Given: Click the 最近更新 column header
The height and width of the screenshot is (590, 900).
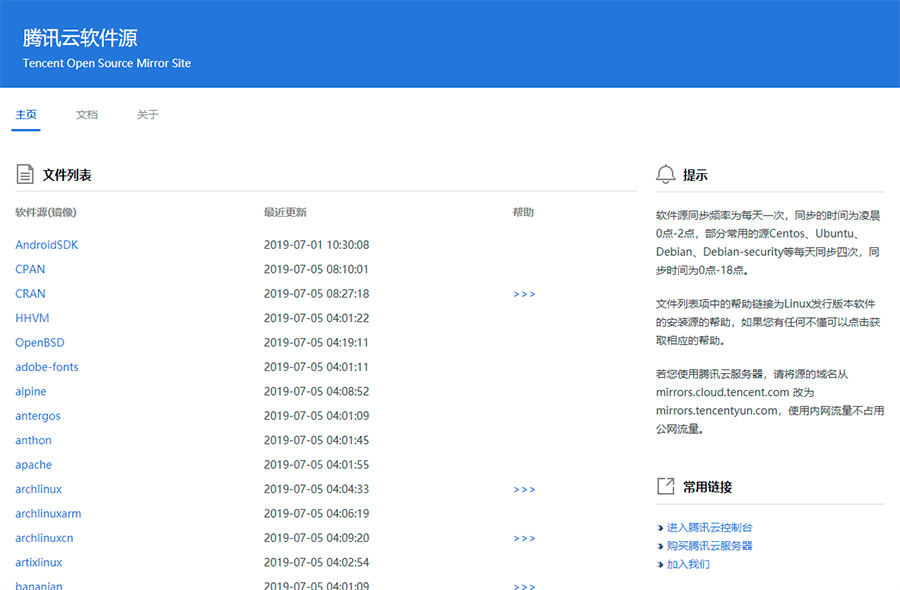Looking at the screenshot, I should [285, 212].
